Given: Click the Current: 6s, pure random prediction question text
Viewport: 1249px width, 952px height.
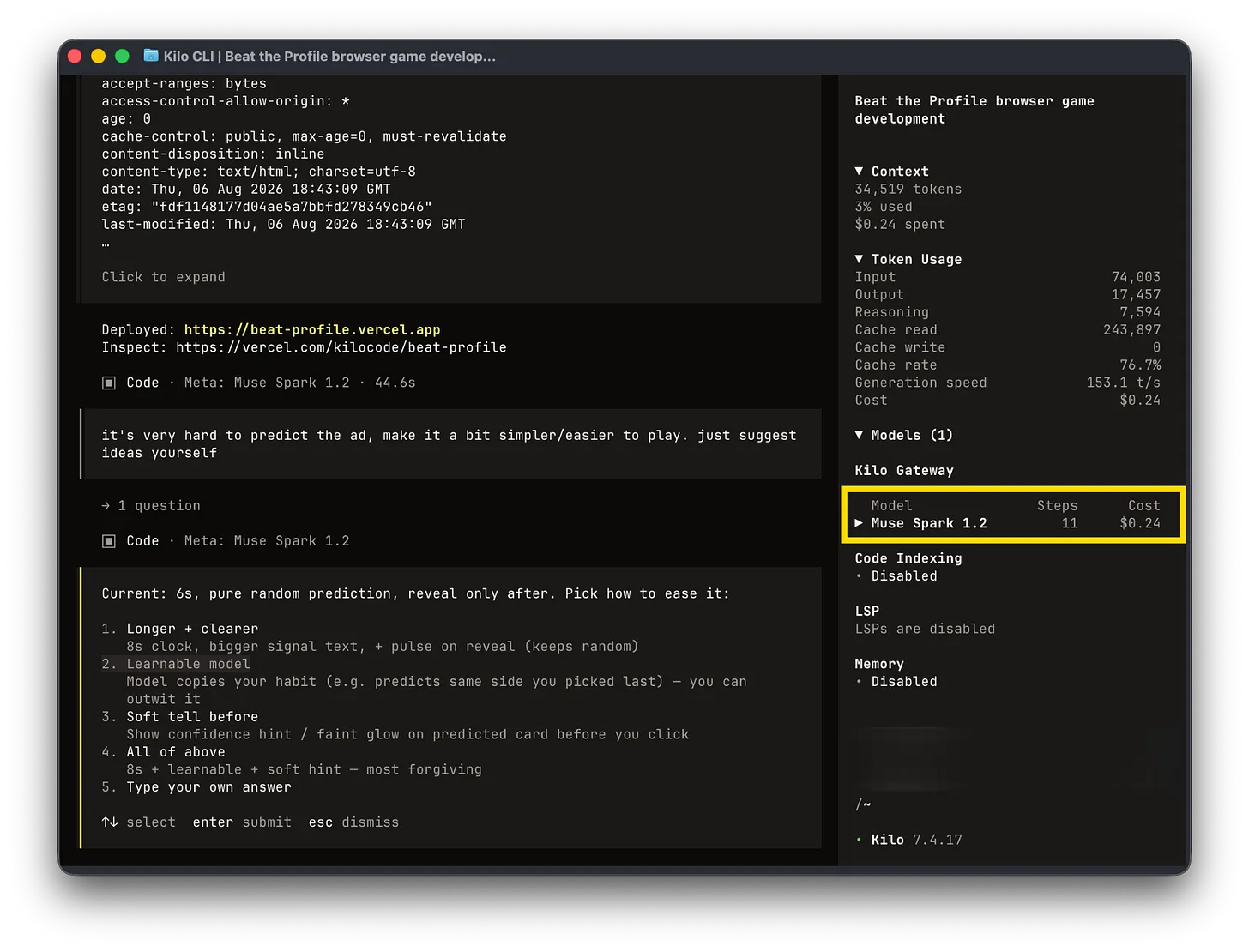Looking at the screenshot, I should (x=415, y=593).
